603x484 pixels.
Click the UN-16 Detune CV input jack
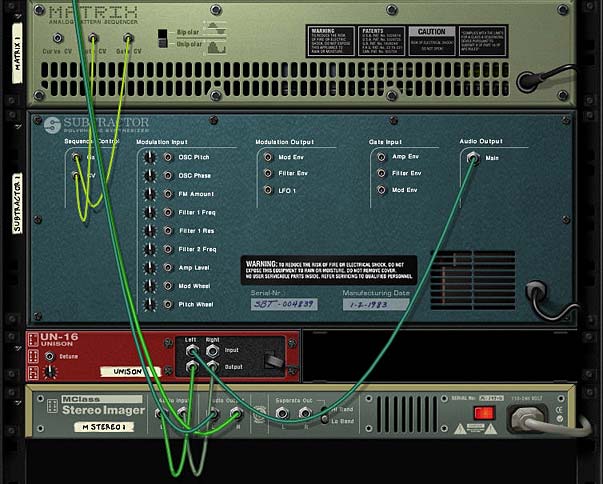click(x=49, y=356)
